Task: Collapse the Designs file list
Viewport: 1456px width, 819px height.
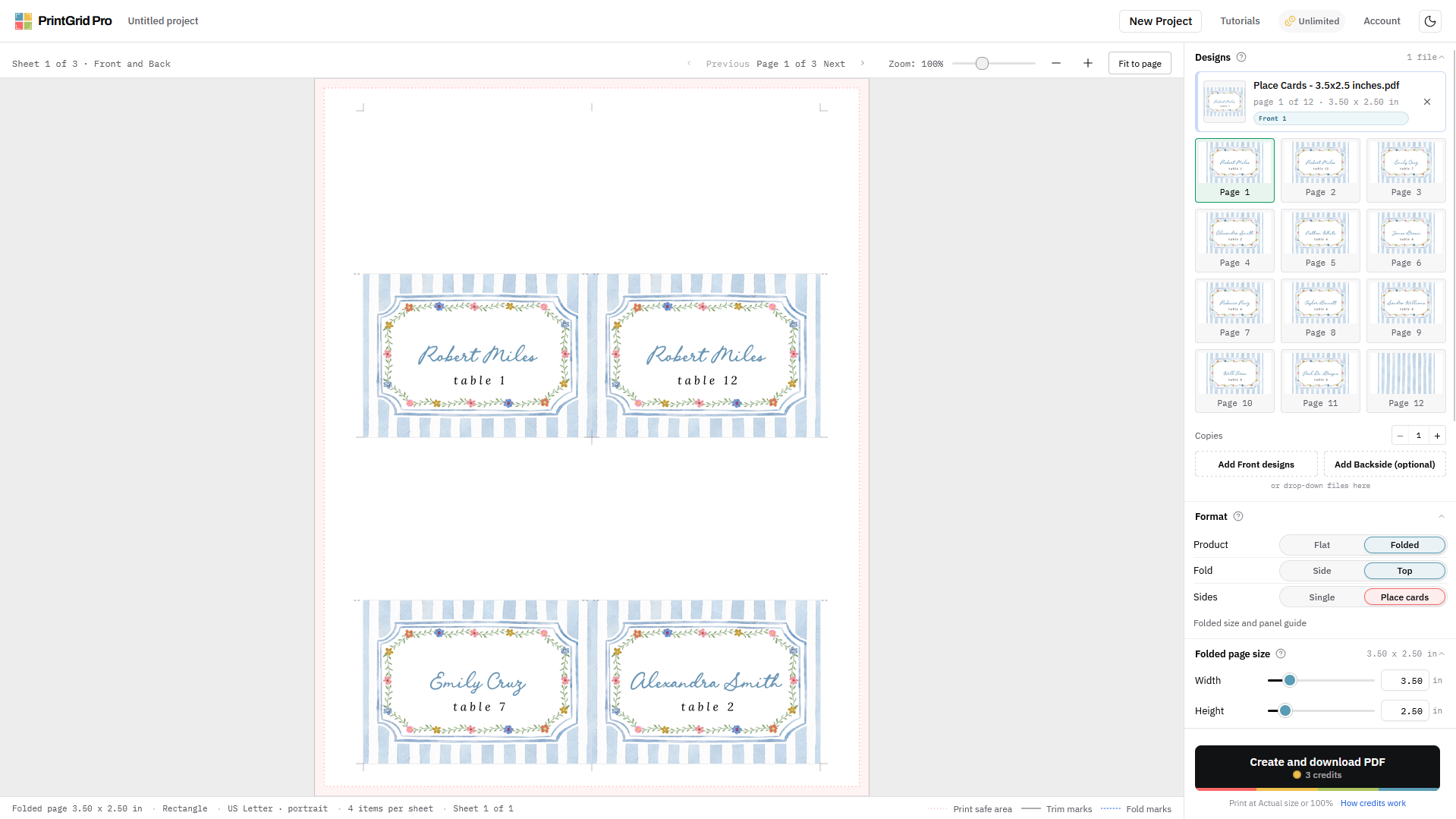Action: pyautogui.click(x=1442, y=58)
